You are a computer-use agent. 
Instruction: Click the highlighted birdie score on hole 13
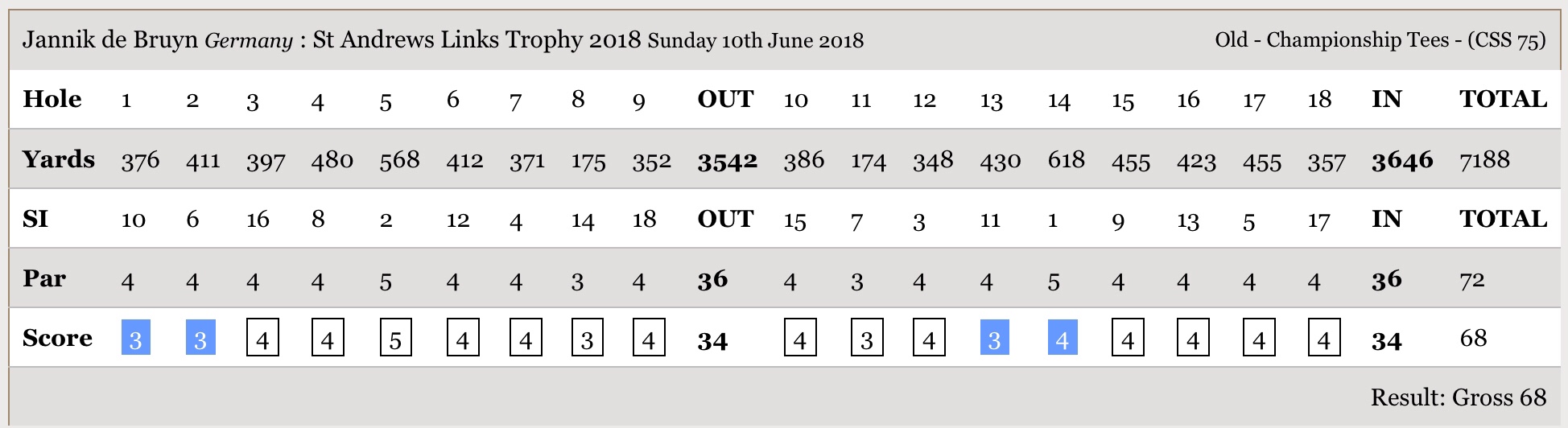[994, 337]
